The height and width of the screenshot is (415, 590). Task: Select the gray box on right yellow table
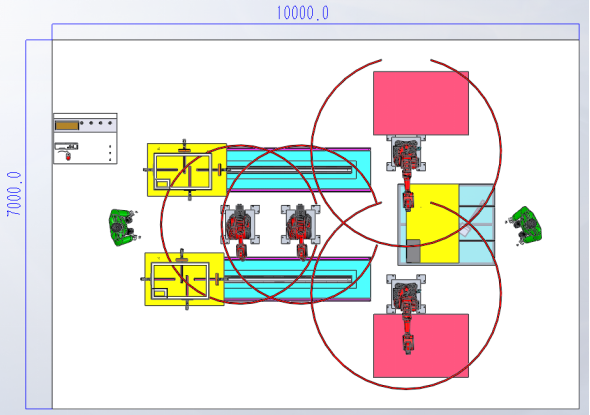click(413, 251)
